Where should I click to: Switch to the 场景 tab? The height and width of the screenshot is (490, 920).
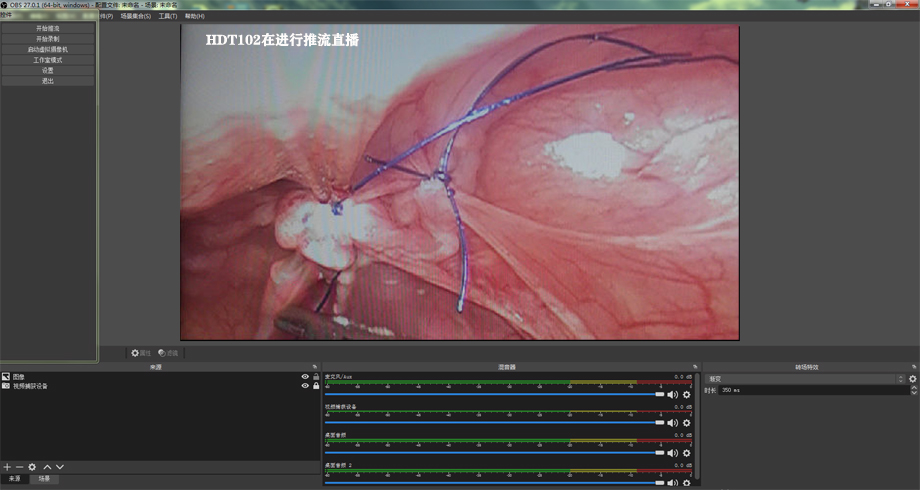[44, 479]
